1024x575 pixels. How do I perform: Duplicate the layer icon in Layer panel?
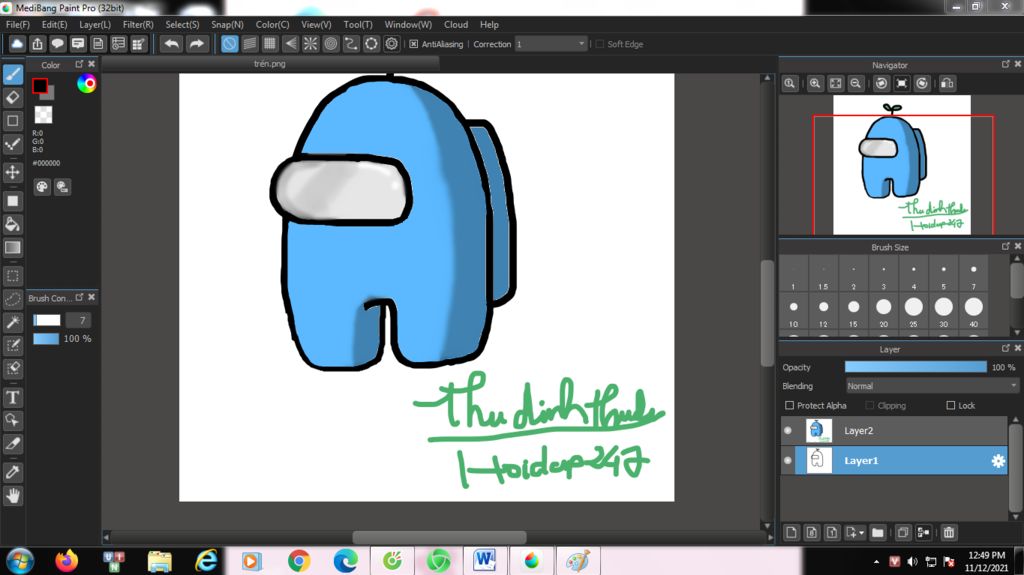pyautogui.click(x=903, y=533)
